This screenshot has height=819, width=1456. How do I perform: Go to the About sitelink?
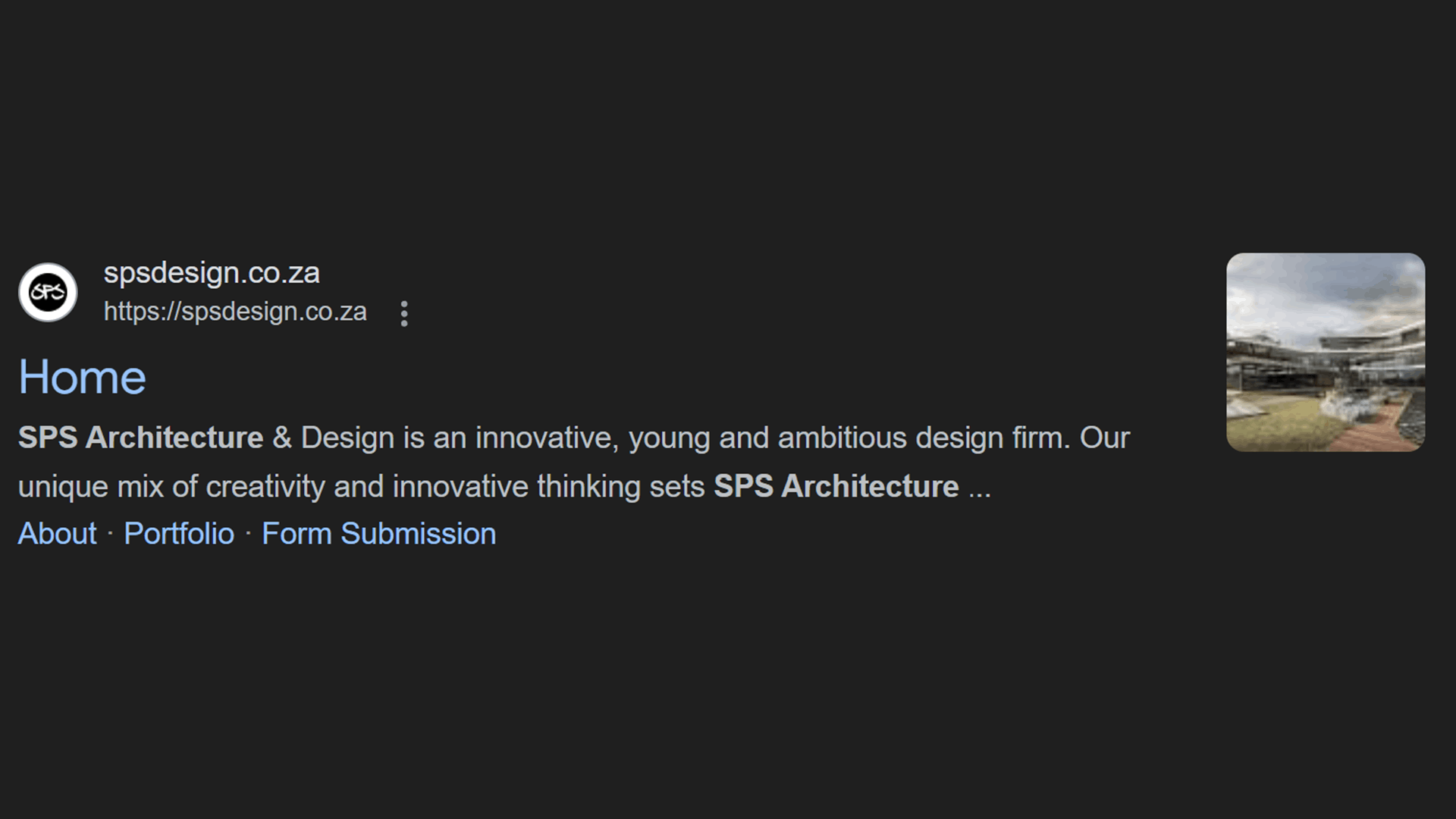point(57,534)
